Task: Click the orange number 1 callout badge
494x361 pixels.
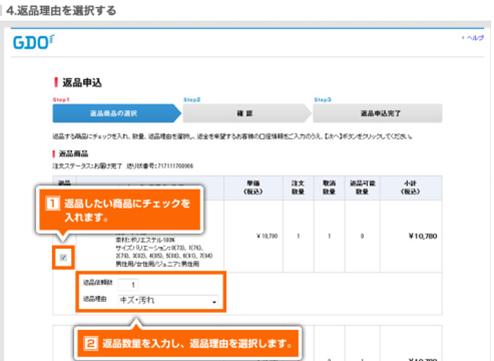Action: (53, 203)
